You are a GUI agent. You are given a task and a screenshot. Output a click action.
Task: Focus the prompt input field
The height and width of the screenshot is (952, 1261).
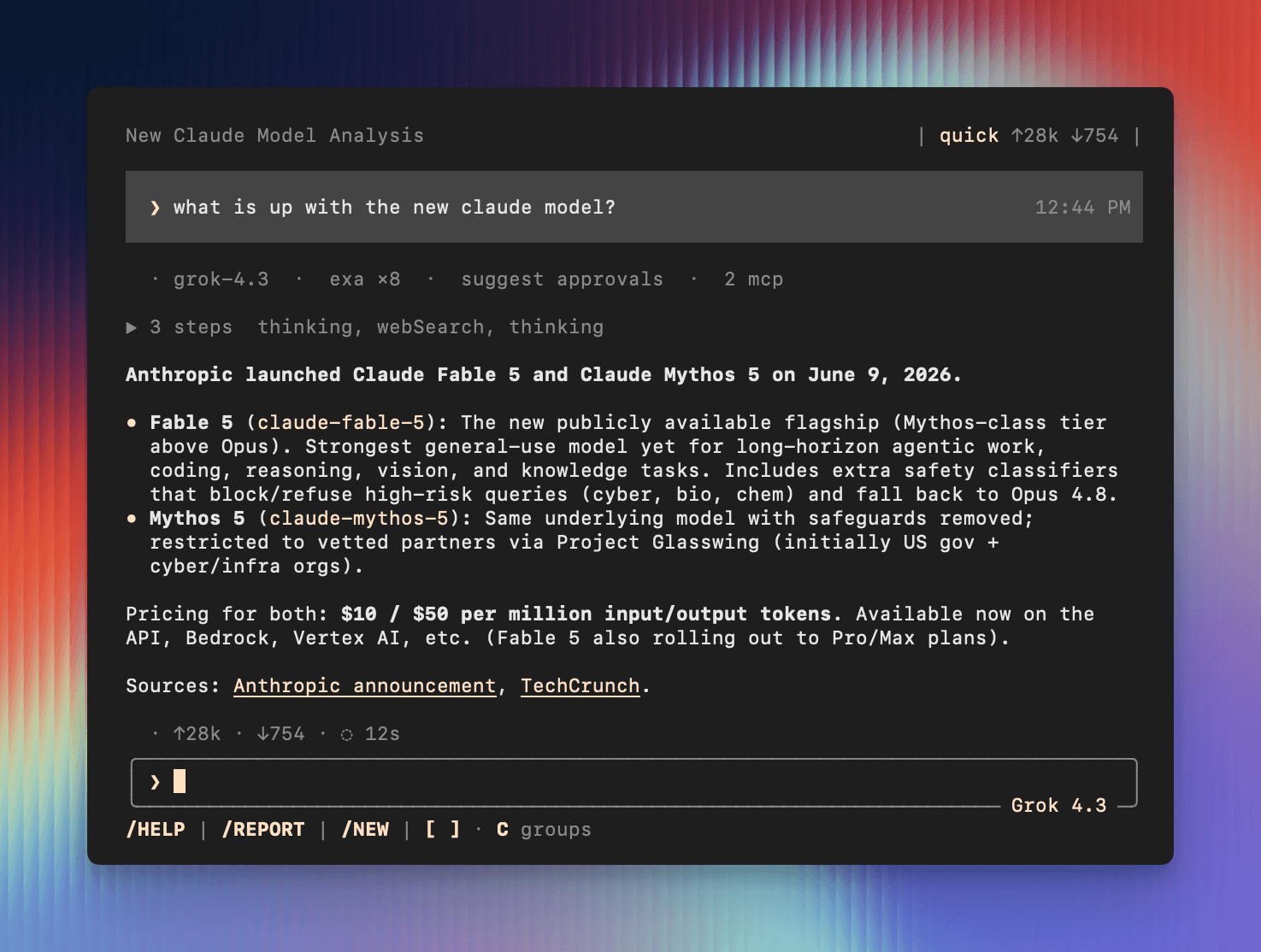click(x=633, y=782)
